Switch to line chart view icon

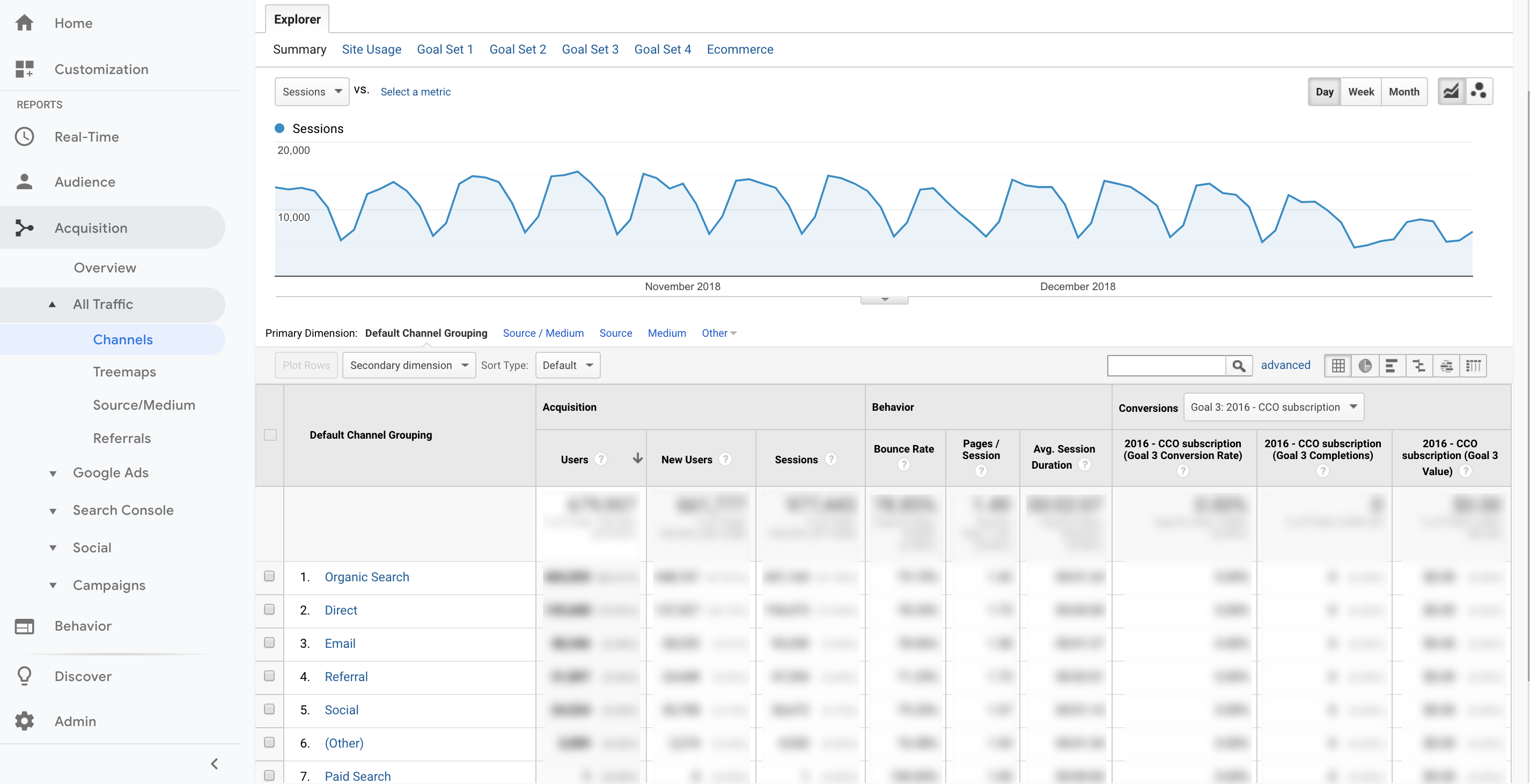(x=1451, y=91)
